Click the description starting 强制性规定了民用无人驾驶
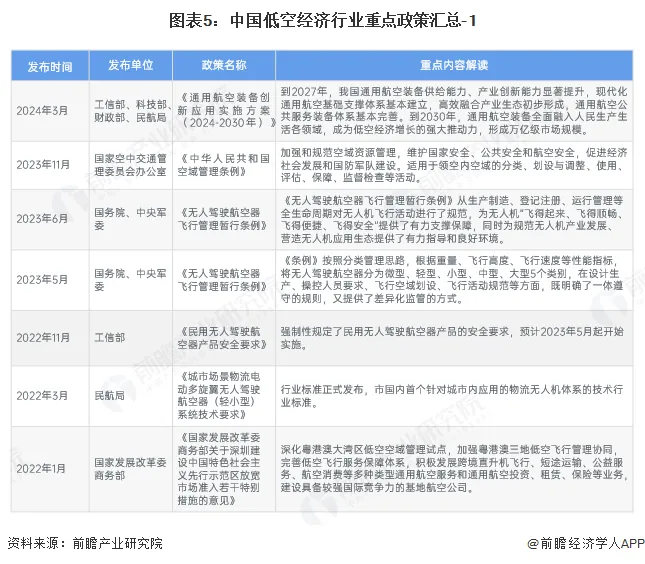645x564 pixels. coord(452,338)
